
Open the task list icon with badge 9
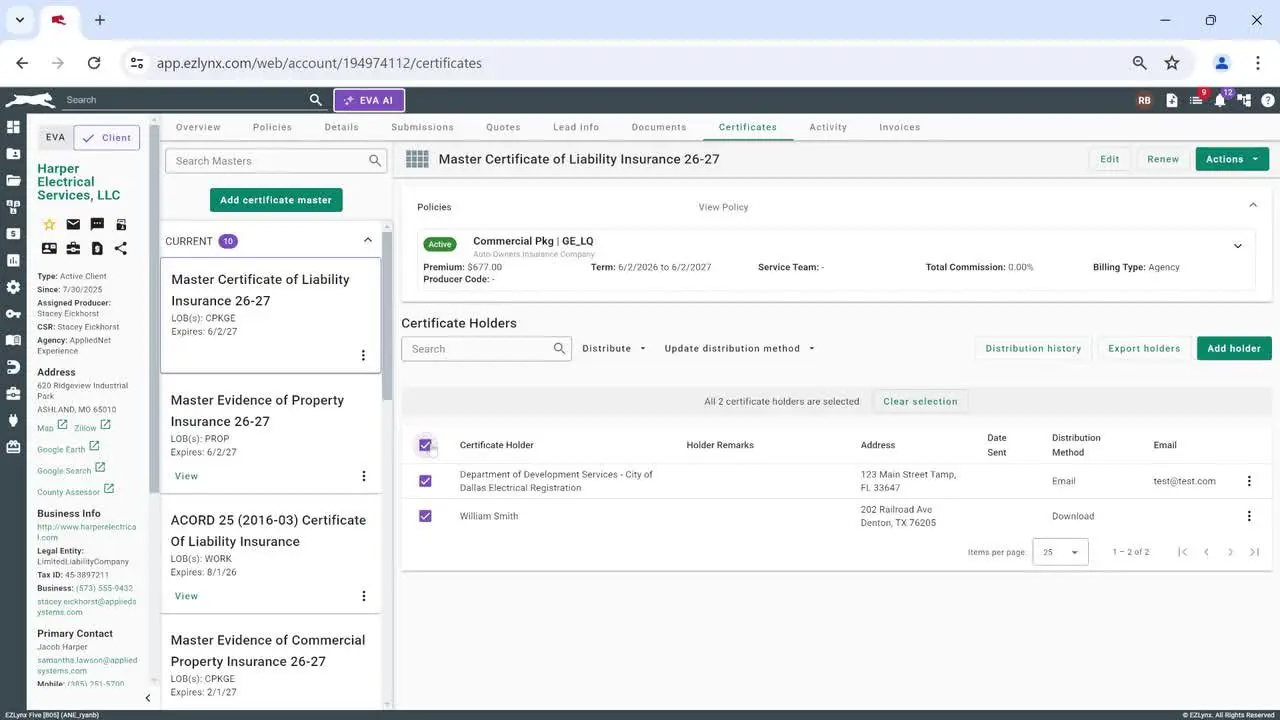tap(1196, 100)
